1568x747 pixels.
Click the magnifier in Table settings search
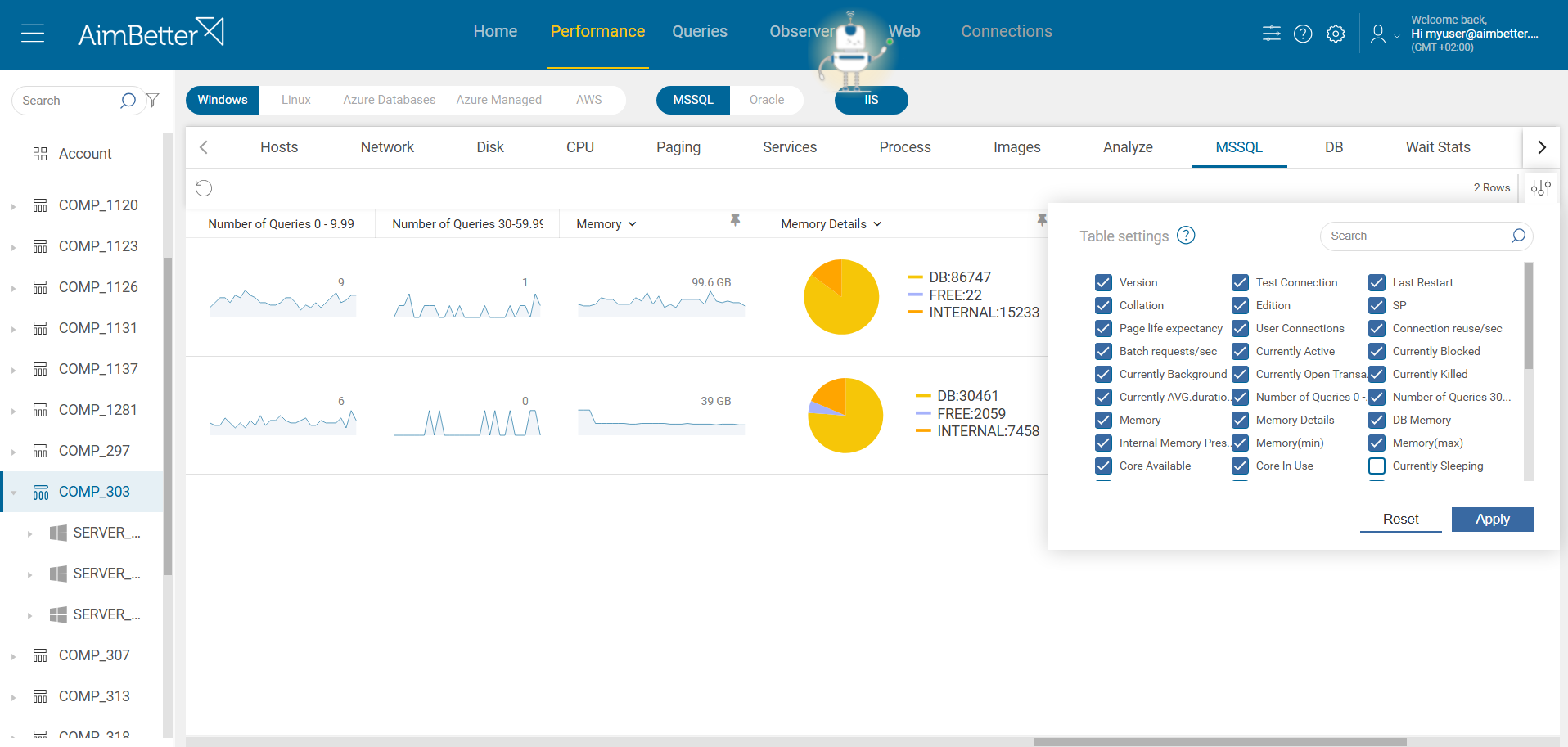pyautogui.click(x=1518, y=236)
